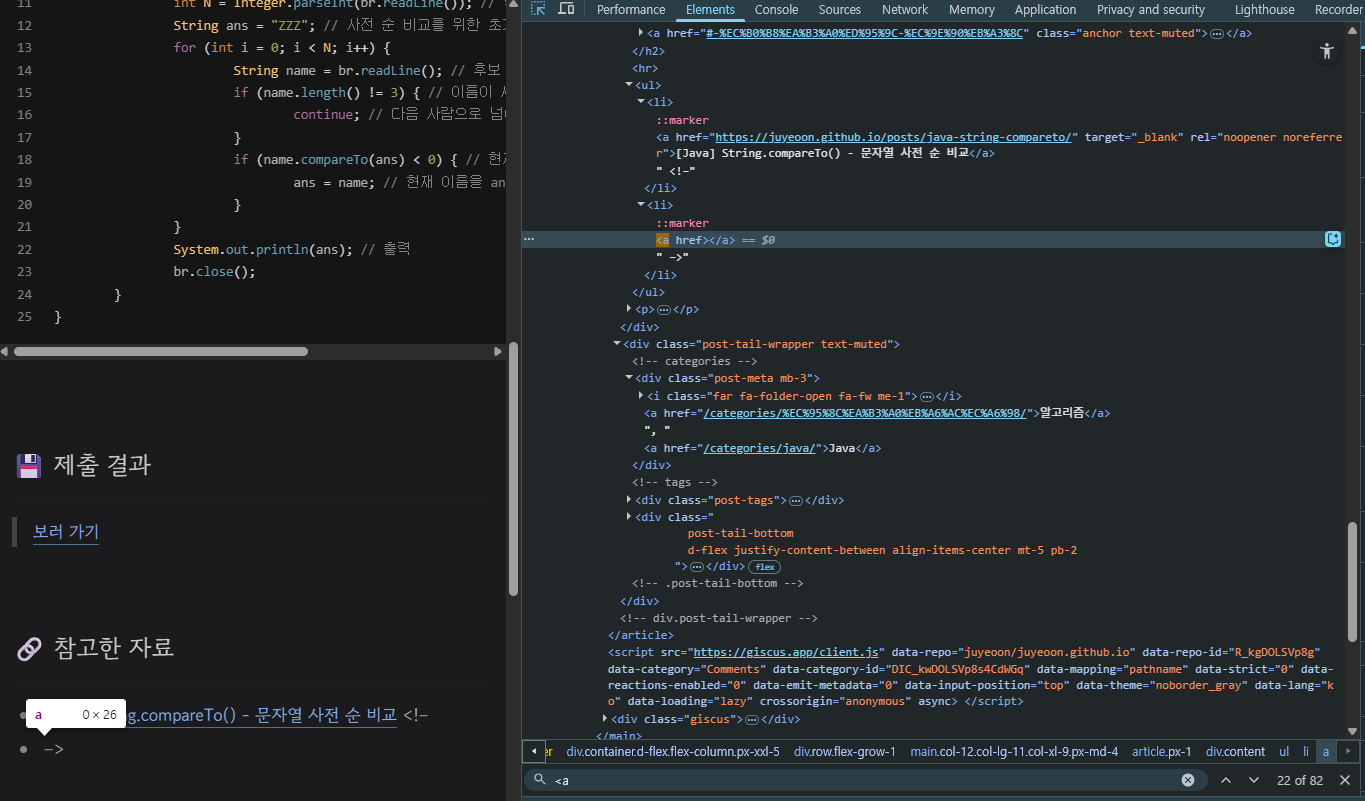
Task: Collapse the first li element node
Action: point(641,102)
